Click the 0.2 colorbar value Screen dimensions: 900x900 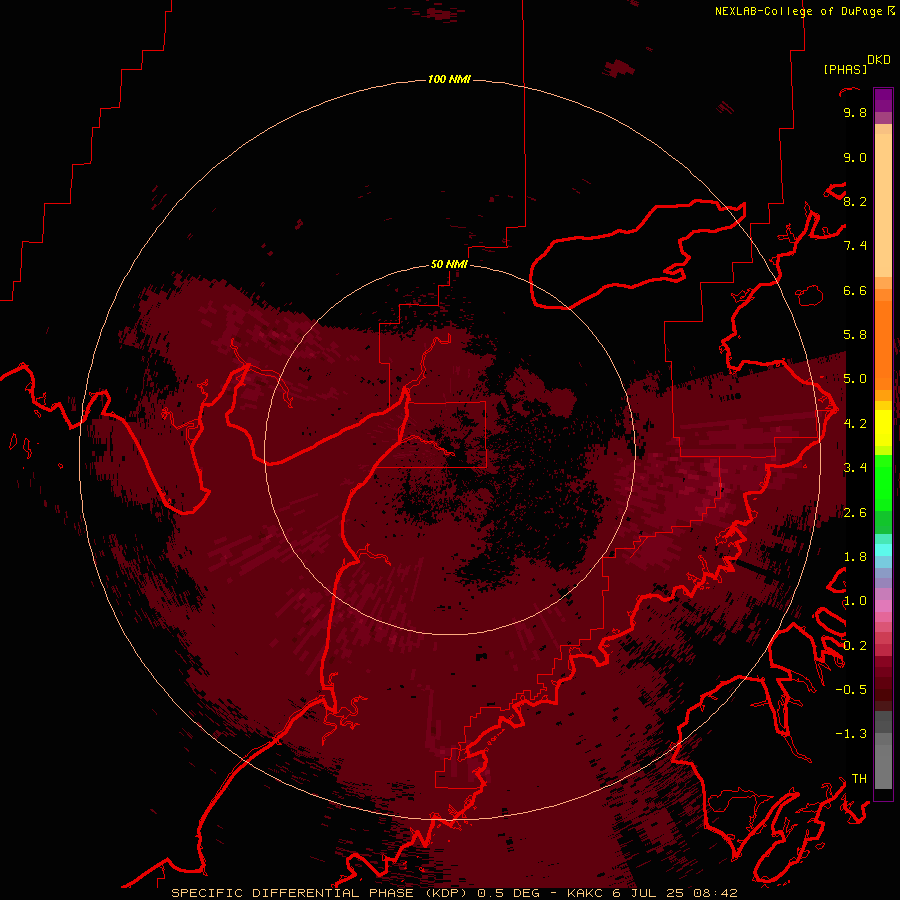pyautogui.click(x=855, y=646)
